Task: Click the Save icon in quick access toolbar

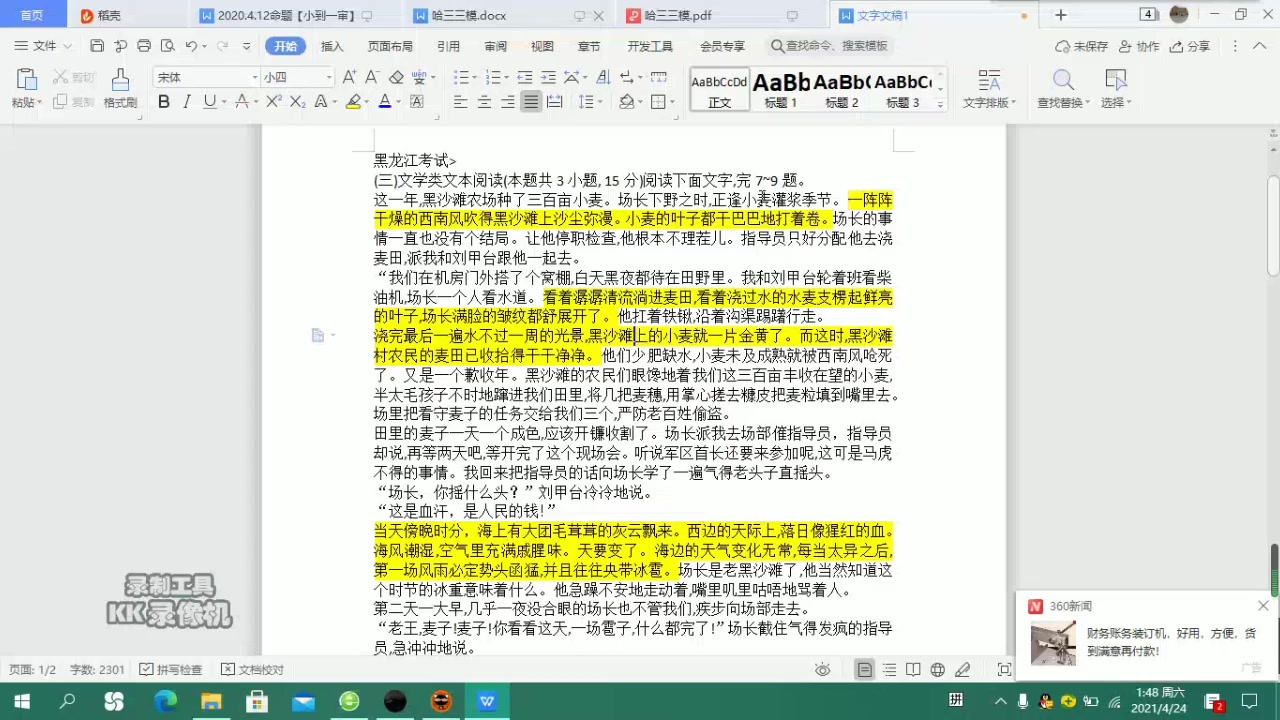Action: coord(97,46)
